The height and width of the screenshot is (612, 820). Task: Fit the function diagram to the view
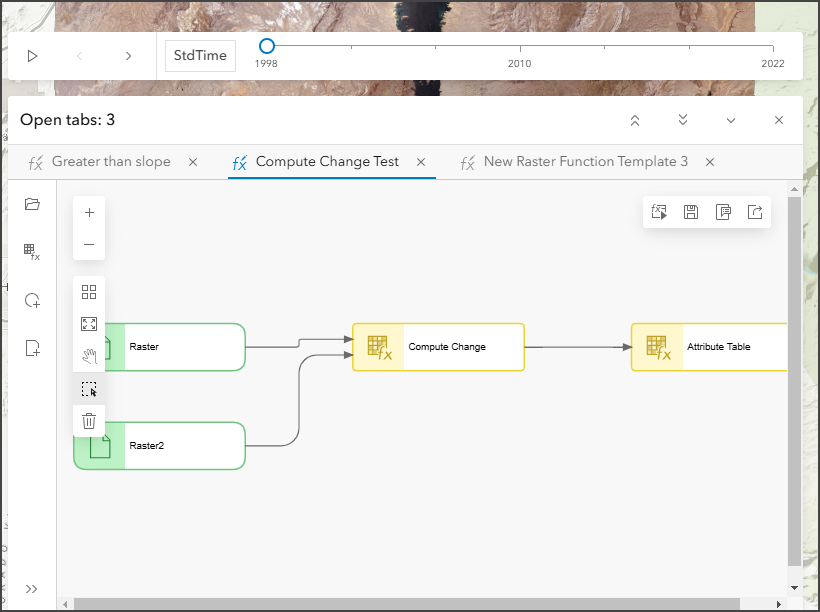pos(89,323)
